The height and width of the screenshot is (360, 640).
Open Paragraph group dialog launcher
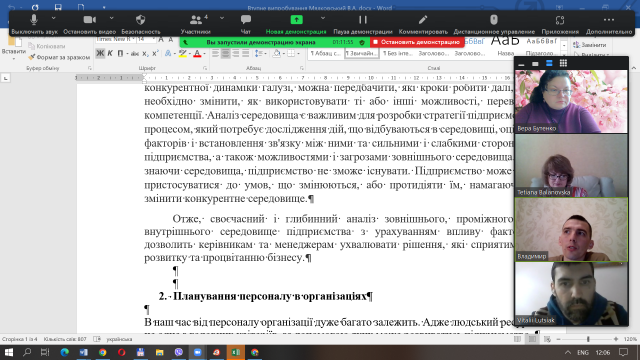click(302, 68)
